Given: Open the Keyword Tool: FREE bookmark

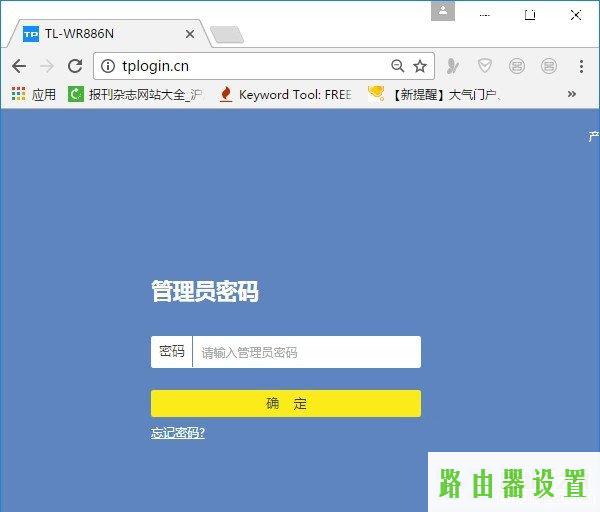Looking at the screenshot, I should (285, 94).
